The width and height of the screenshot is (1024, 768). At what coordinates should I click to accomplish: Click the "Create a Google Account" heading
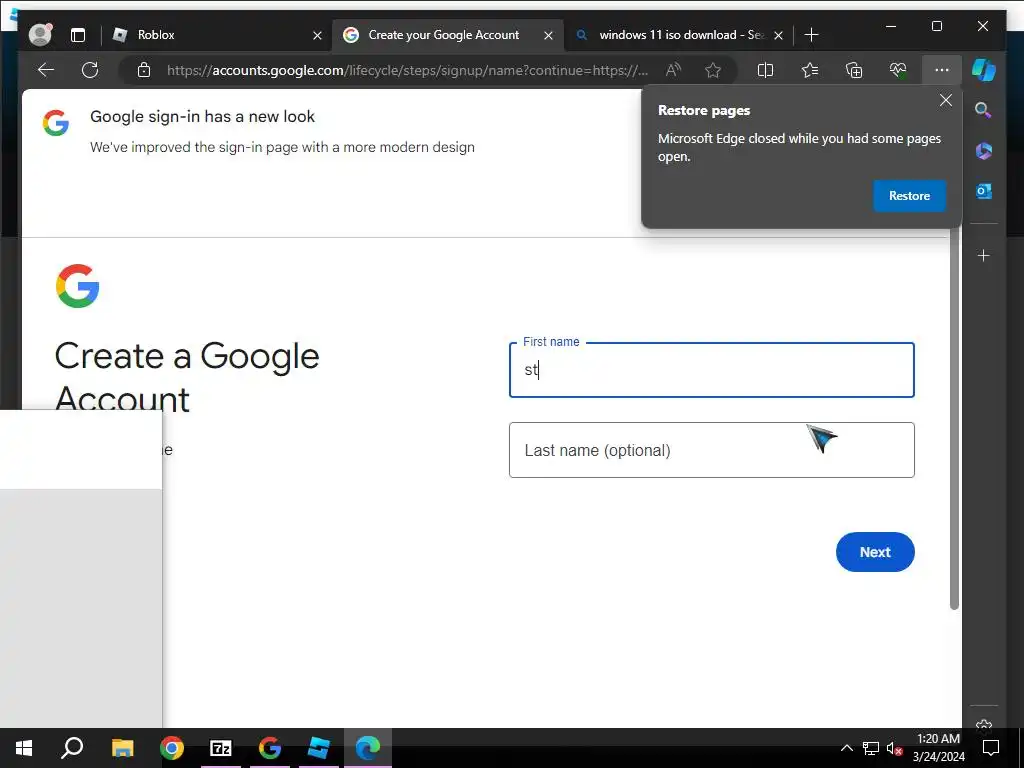187,377
